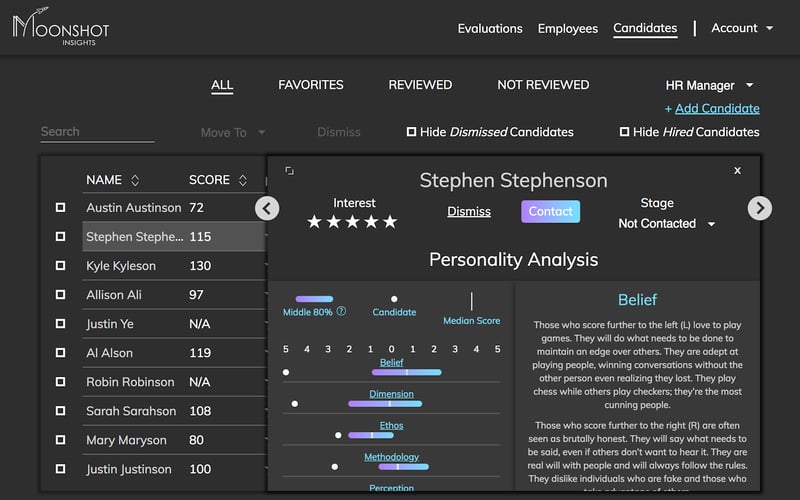Go to previous candidate with left arrow
Viewport: 800px width, 500px height.
point(267,208)
